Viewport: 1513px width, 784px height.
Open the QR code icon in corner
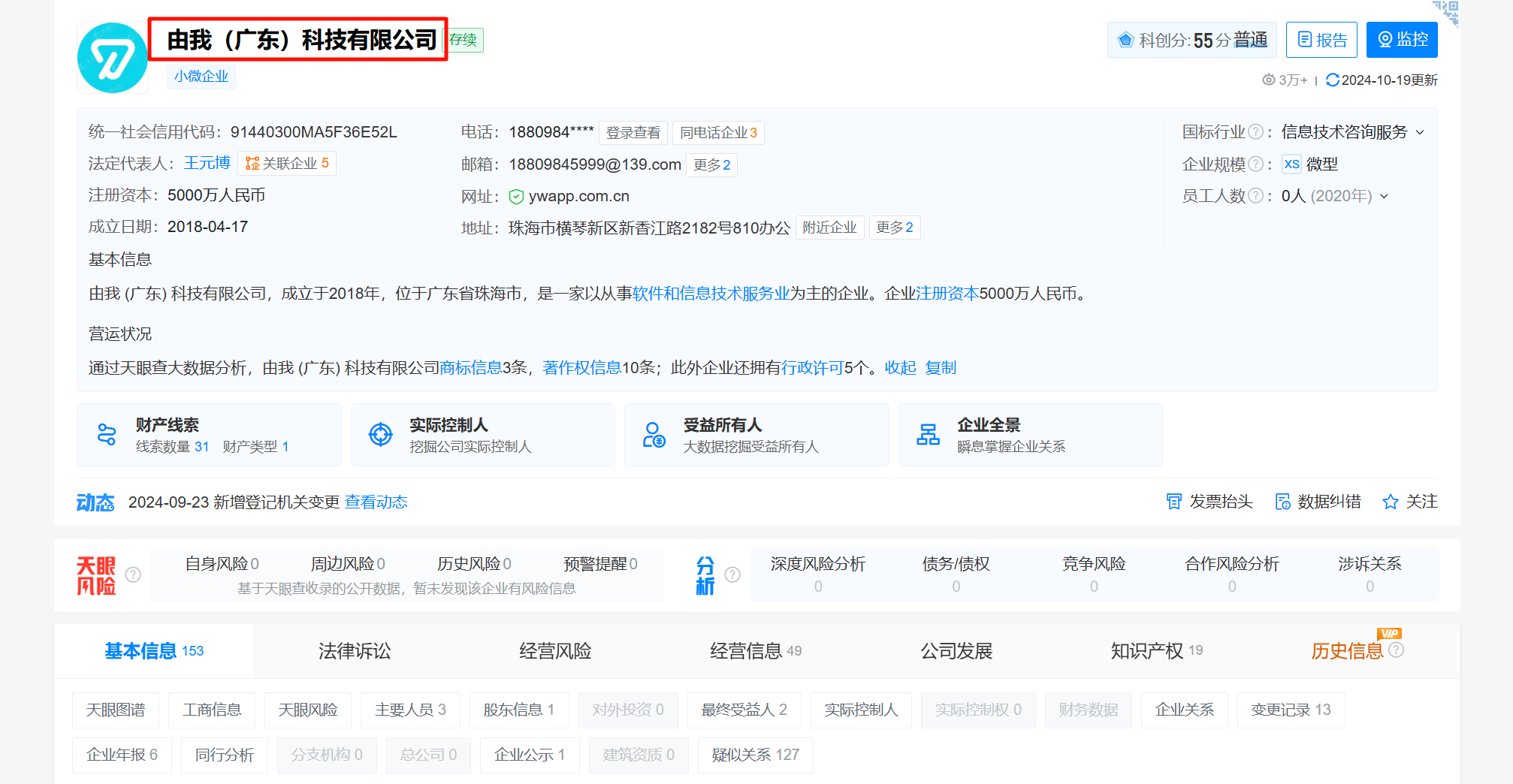1446,11
